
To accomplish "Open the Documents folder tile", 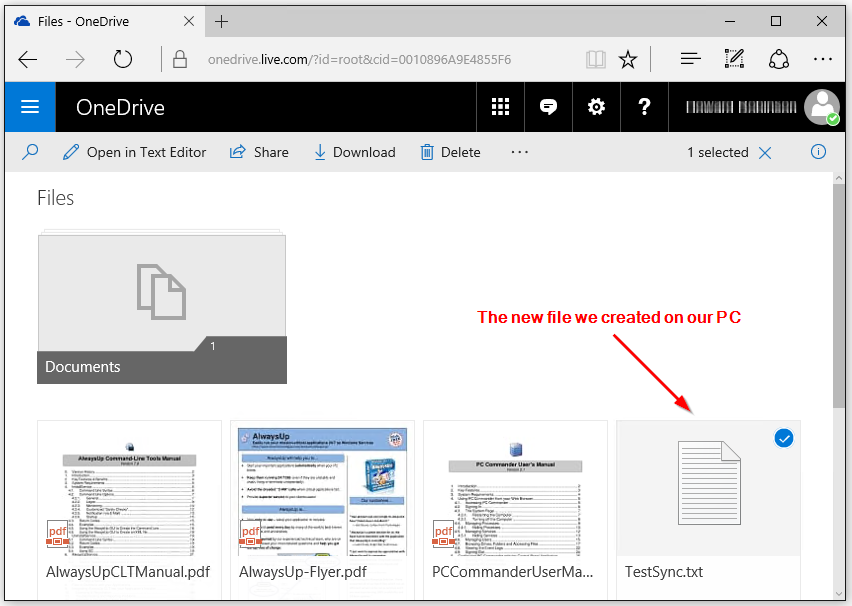I will 162,307.
